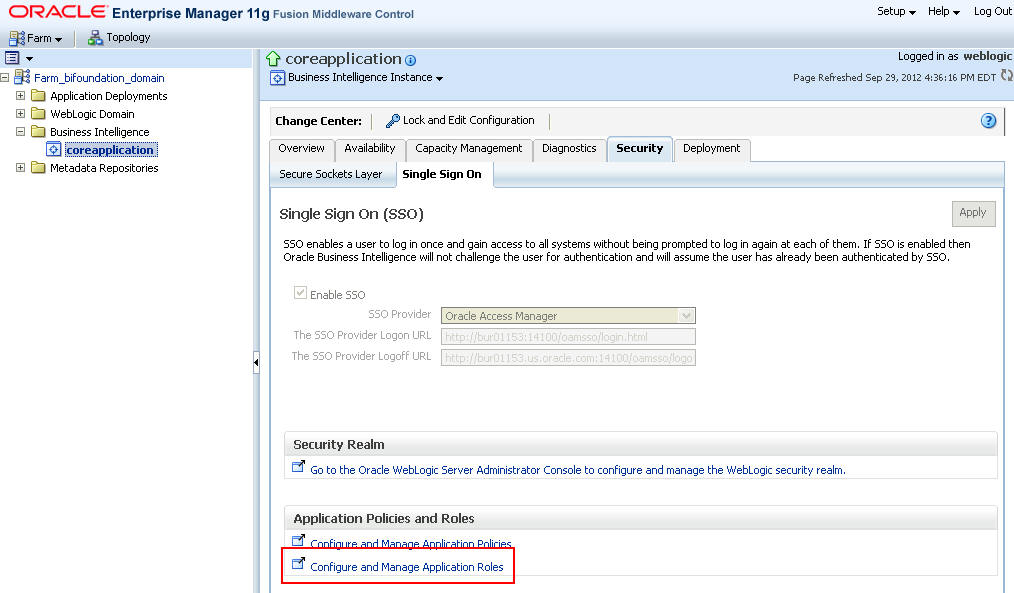Click the key icon in Change Center
The height and width of the screenshot is (593, 1014).
393,121
